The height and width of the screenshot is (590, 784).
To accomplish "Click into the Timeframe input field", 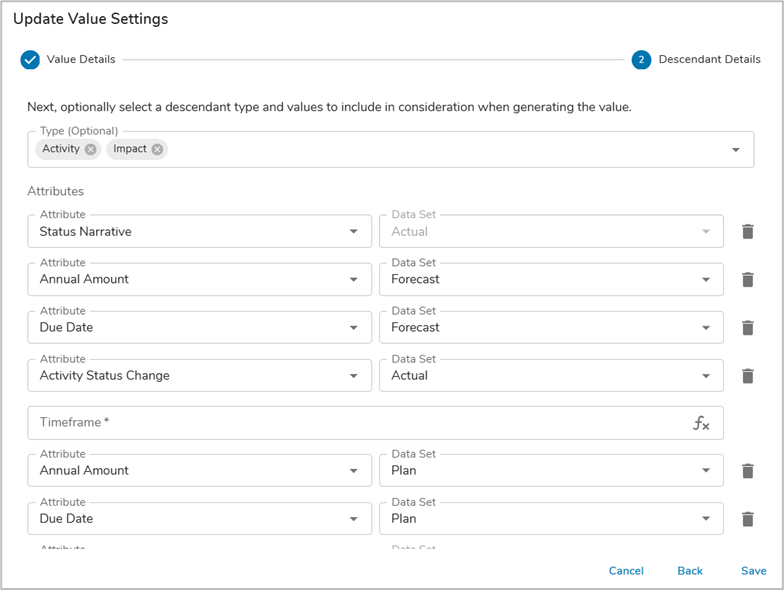I will point(350,423).
